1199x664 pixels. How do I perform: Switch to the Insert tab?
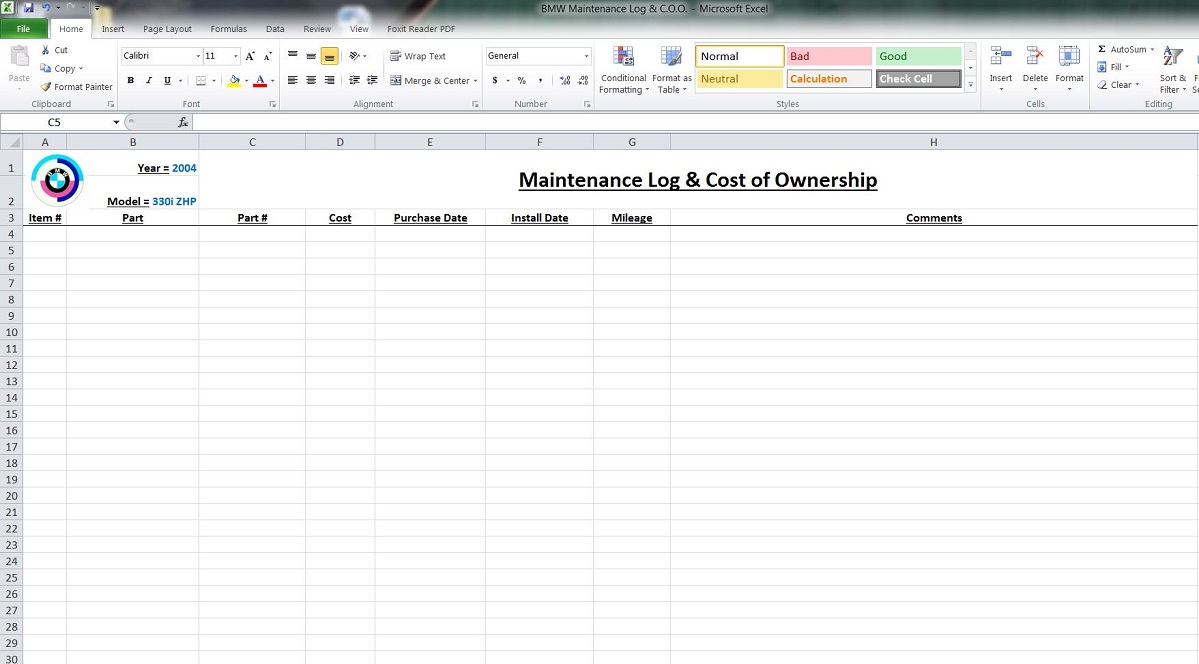[x=112, y=29]
